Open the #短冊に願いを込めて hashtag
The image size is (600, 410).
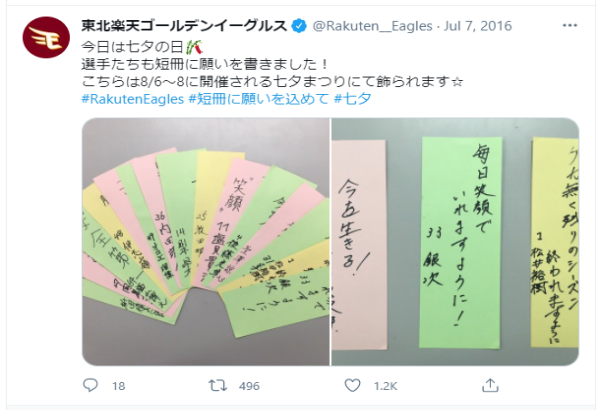point(259,99)
